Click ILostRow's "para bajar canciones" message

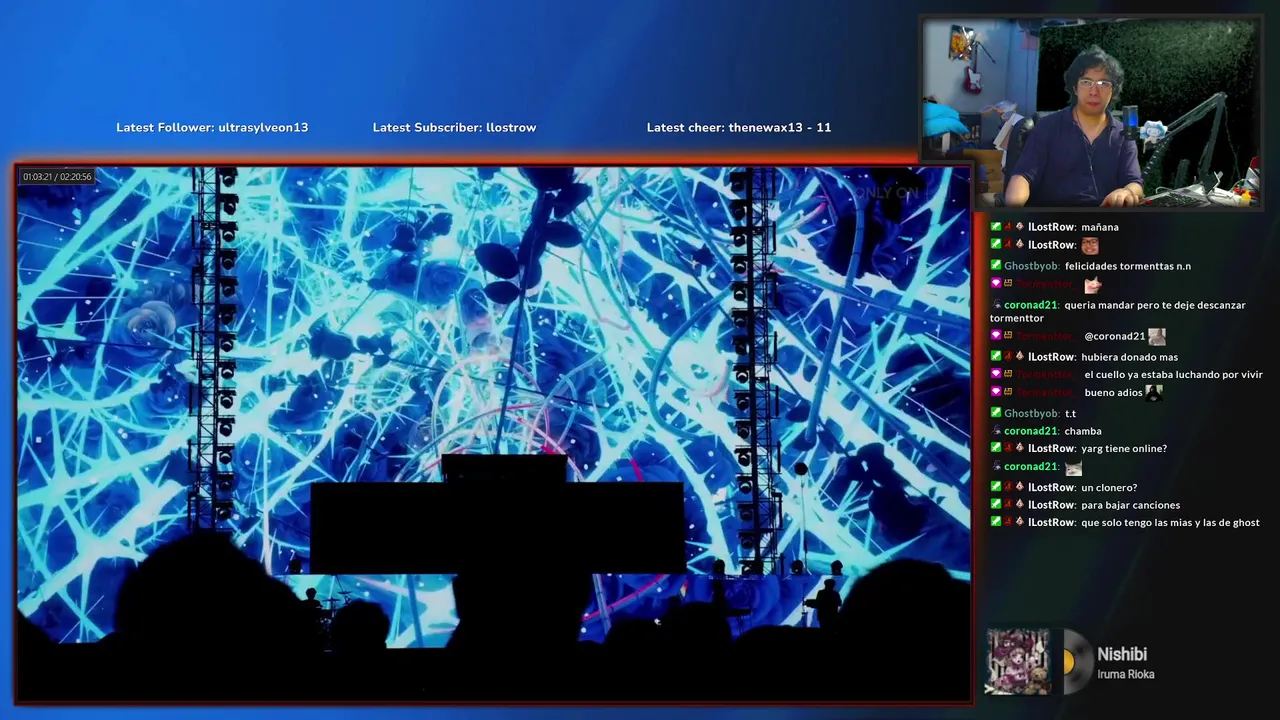coord(1131,505)
